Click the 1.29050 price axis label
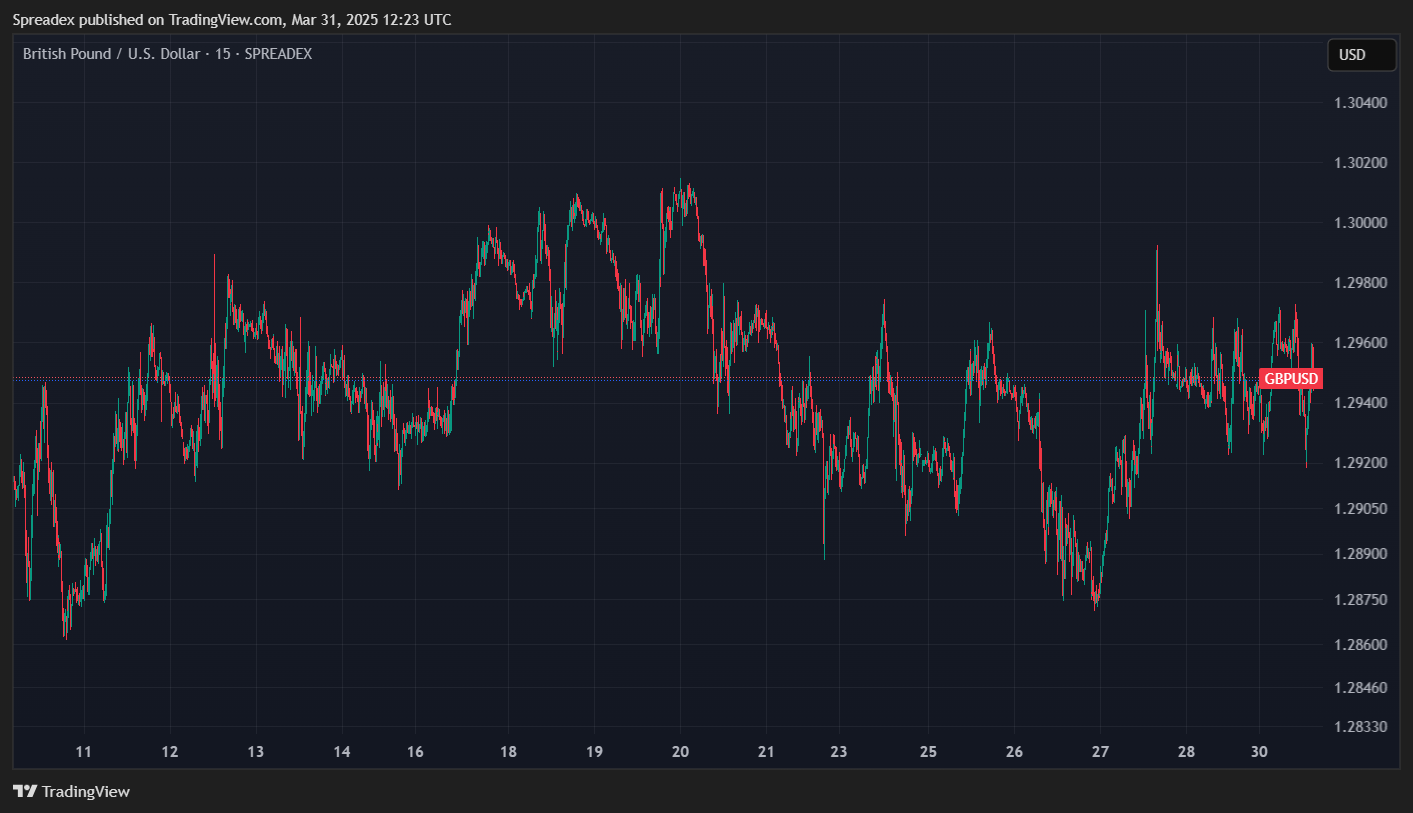1413x813 pixels. [x=1361, y=509]
